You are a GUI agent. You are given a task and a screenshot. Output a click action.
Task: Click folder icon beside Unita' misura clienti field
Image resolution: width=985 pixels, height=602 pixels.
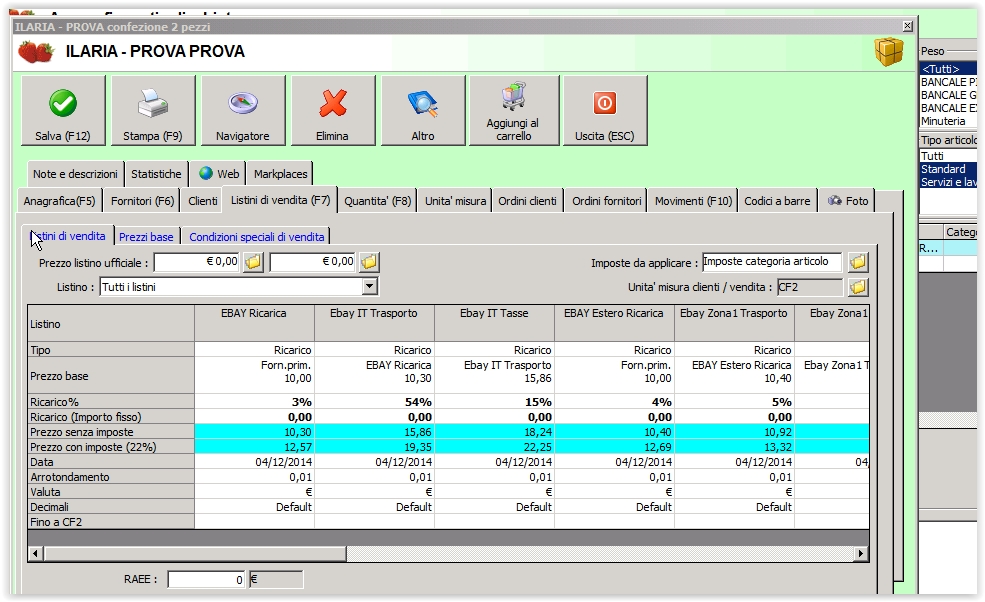pyautogui.click(x=858, y=288)
